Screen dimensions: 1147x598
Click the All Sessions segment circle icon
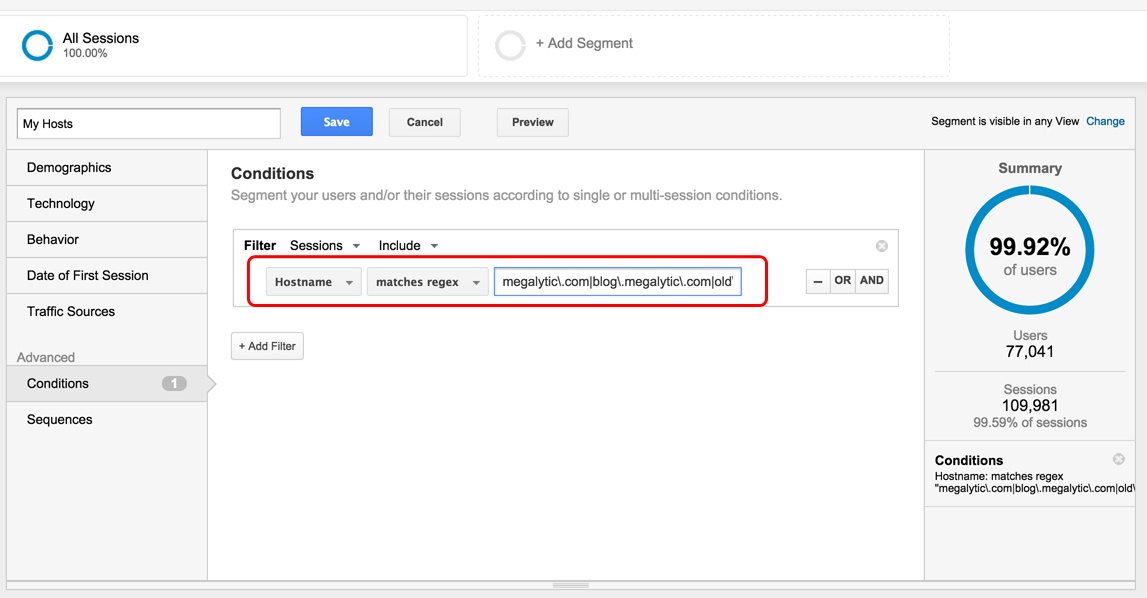[36, 43]
